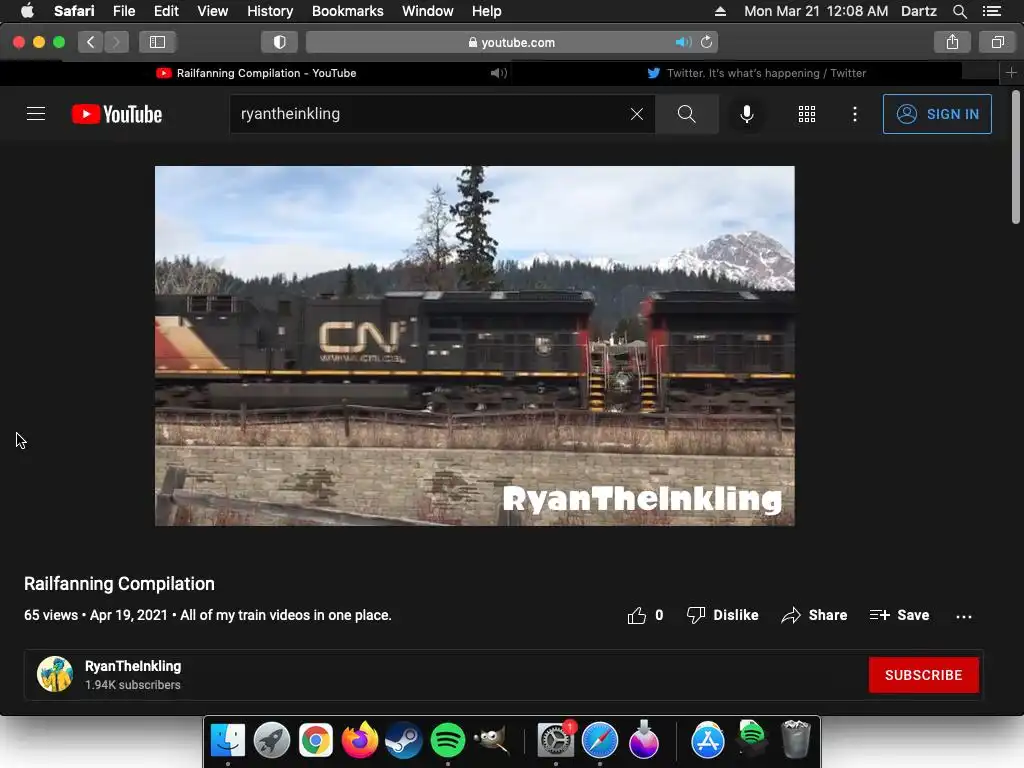Click the date and time in menu bar
This screenshot has width=1024, height=768.
coord(816,11)
